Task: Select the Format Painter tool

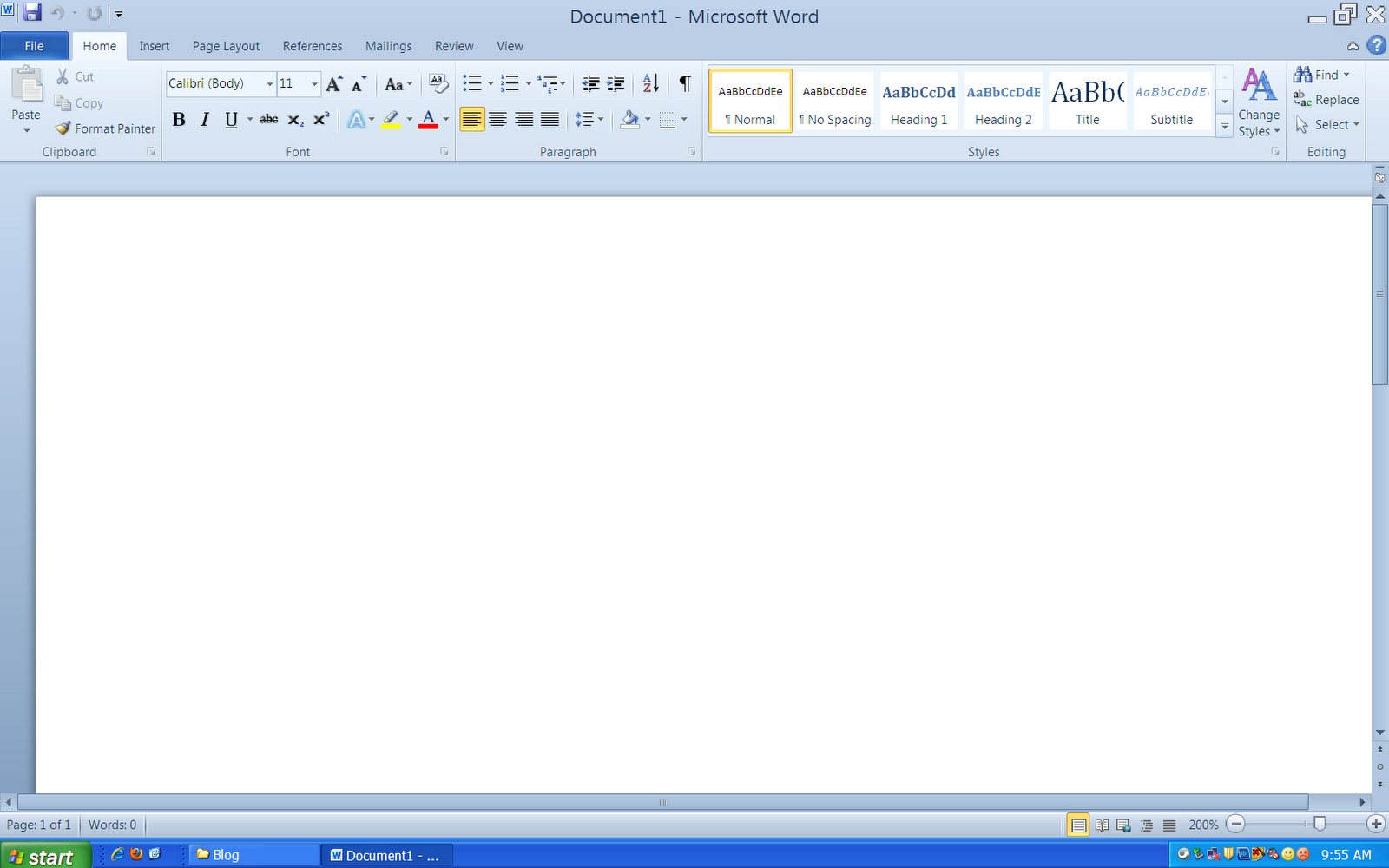Action: (x=105, y=128)
